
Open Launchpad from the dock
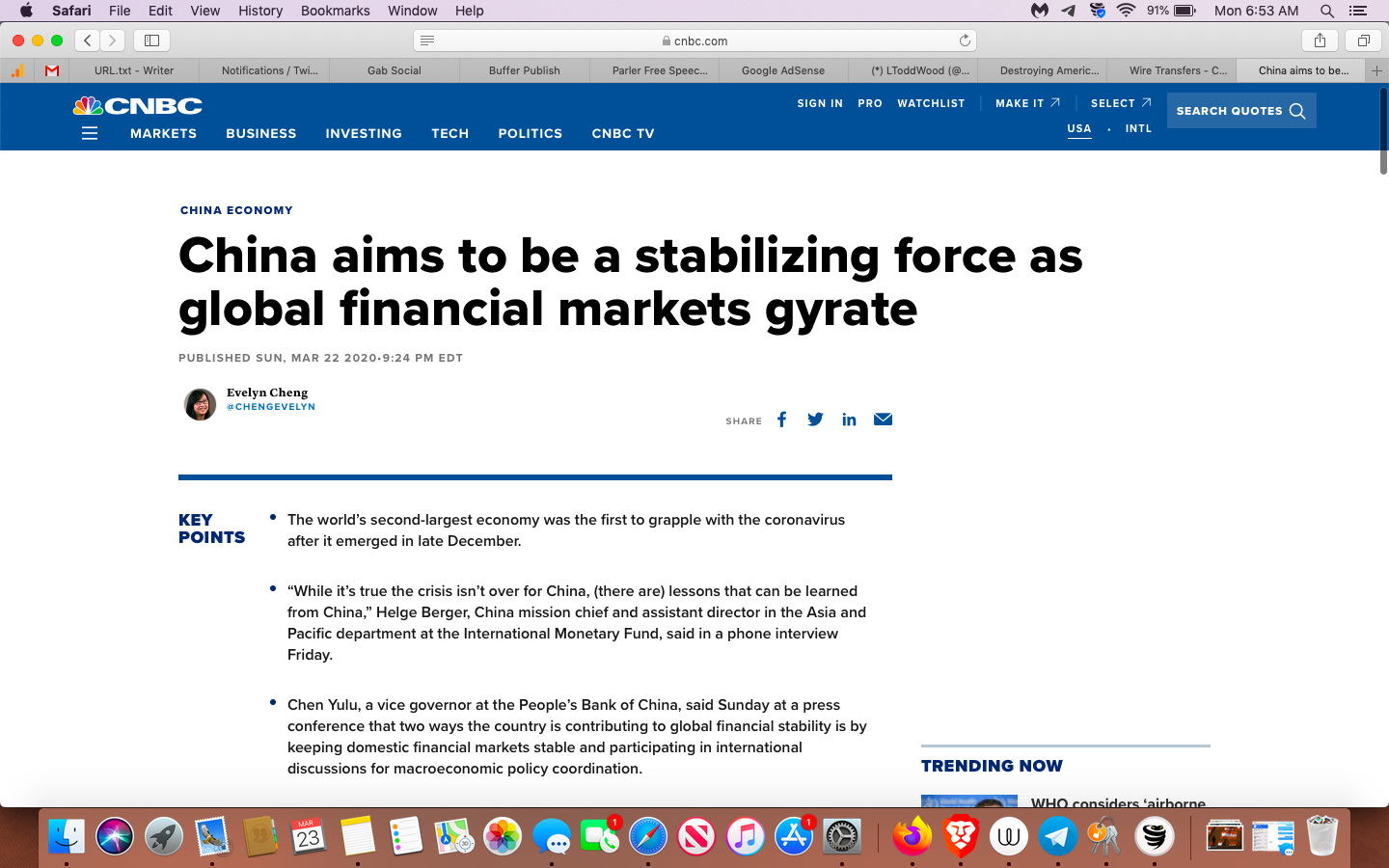coord(163,836)
